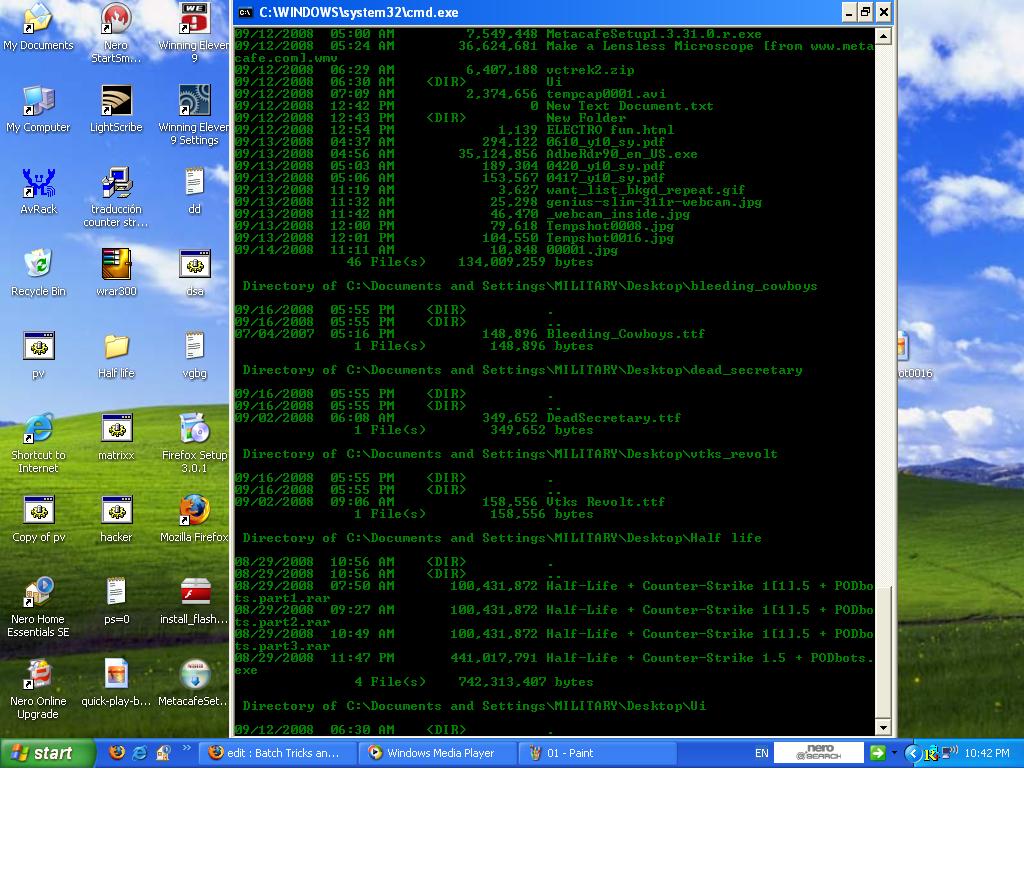Show hidden system tray icons
Screen dimensions: 1024x886
pos(912,753)
